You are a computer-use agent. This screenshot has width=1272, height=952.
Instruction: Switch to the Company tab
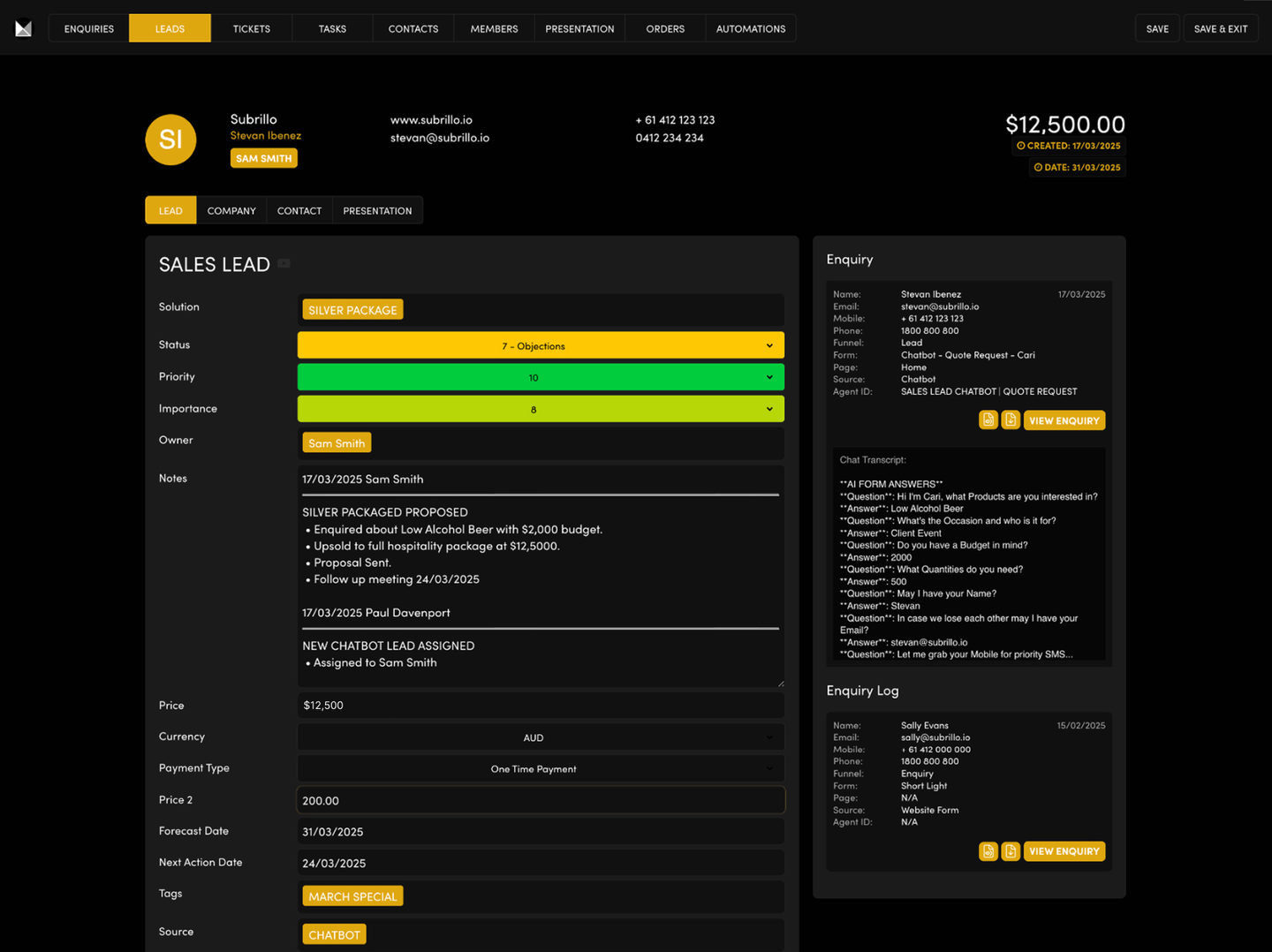coord(231,211)
